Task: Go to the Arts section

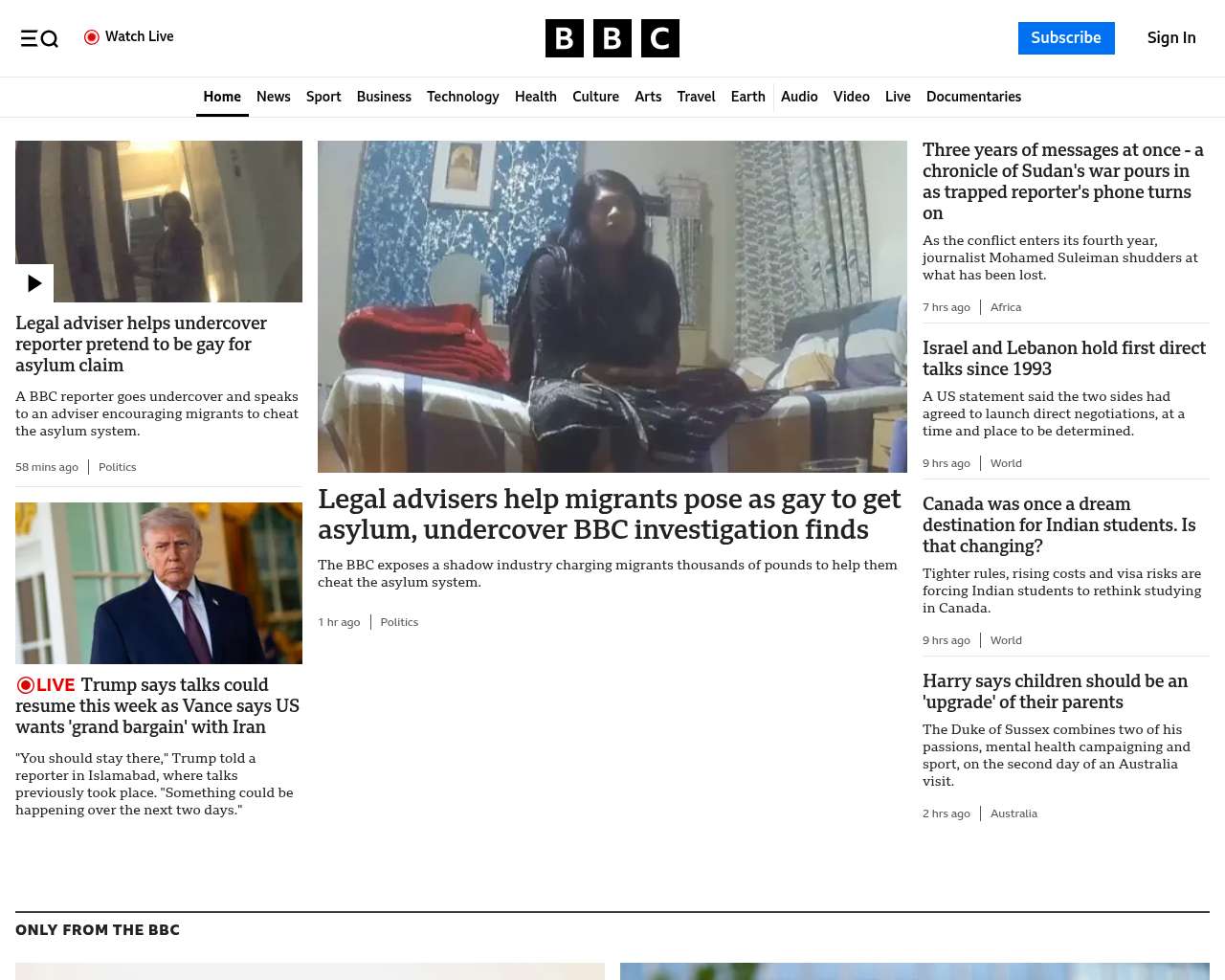Action: click(648, 97)
